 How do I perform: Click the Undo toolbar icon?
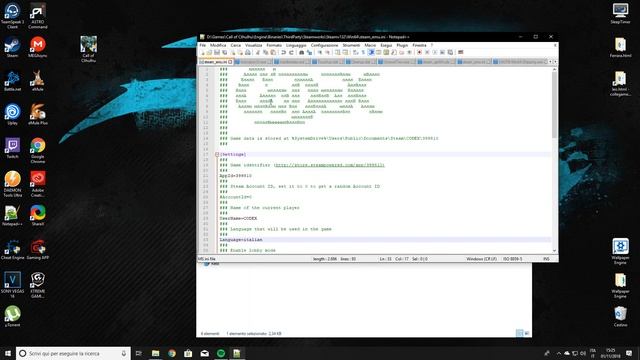click(x=283, y=53)
